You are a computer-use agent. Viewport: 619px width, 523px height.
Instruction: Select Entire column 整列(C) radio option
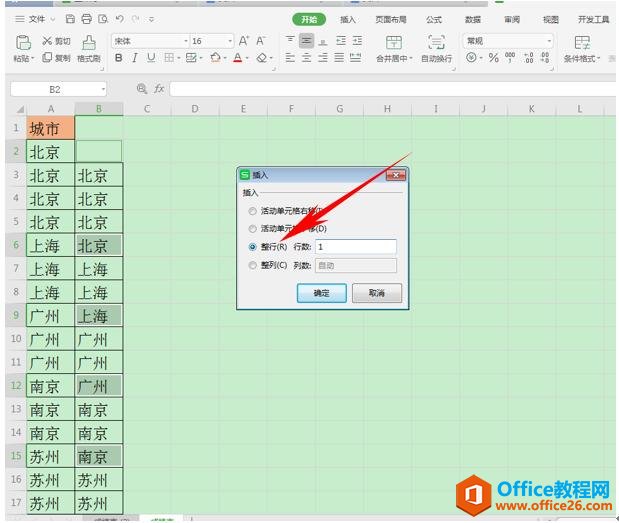tap(252, 265)
